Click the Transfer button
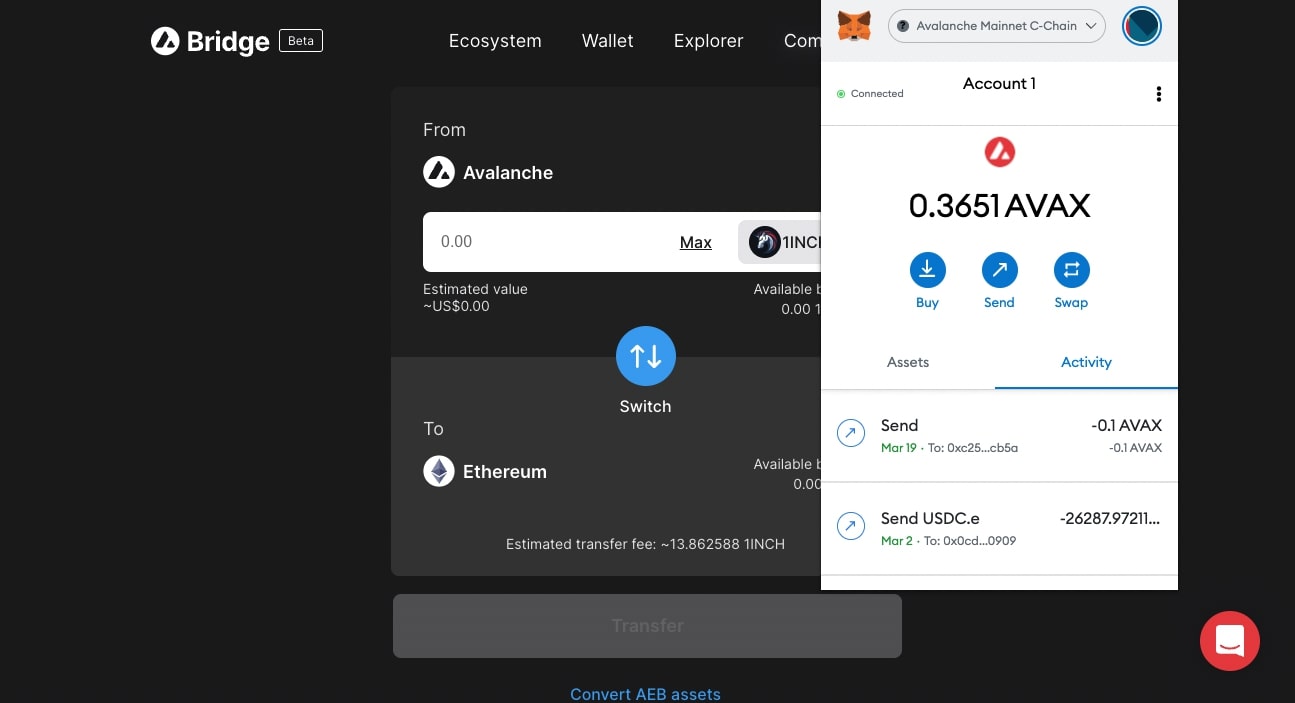 pos(647,626)
